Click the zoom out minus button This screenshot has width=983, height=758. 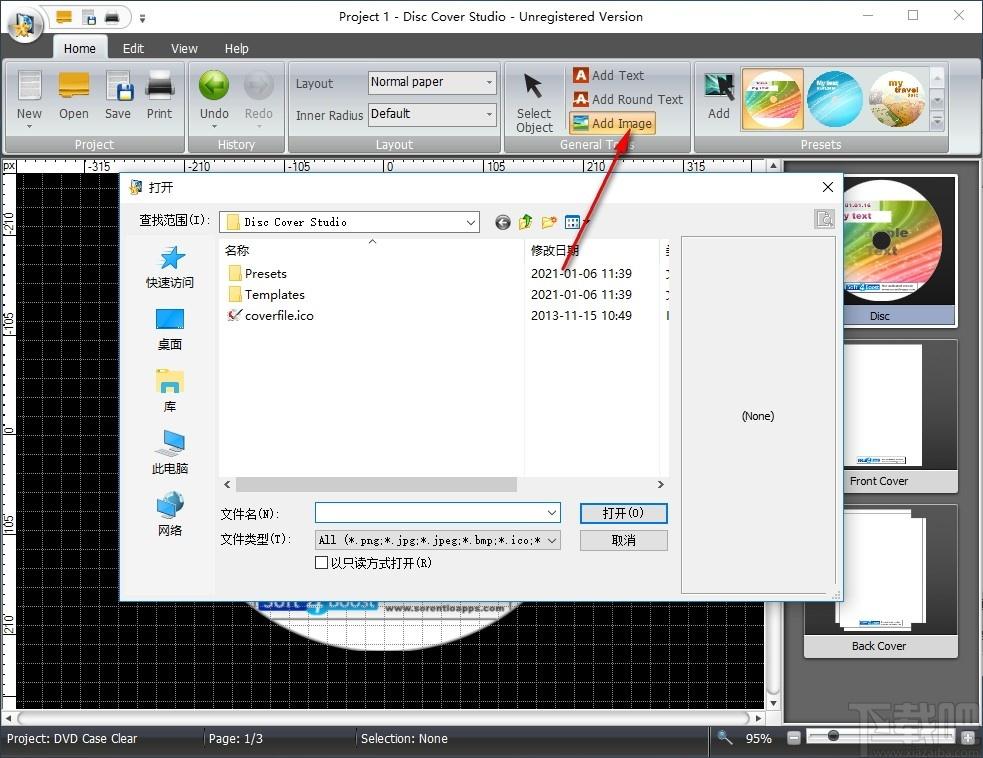click(794, 738)
